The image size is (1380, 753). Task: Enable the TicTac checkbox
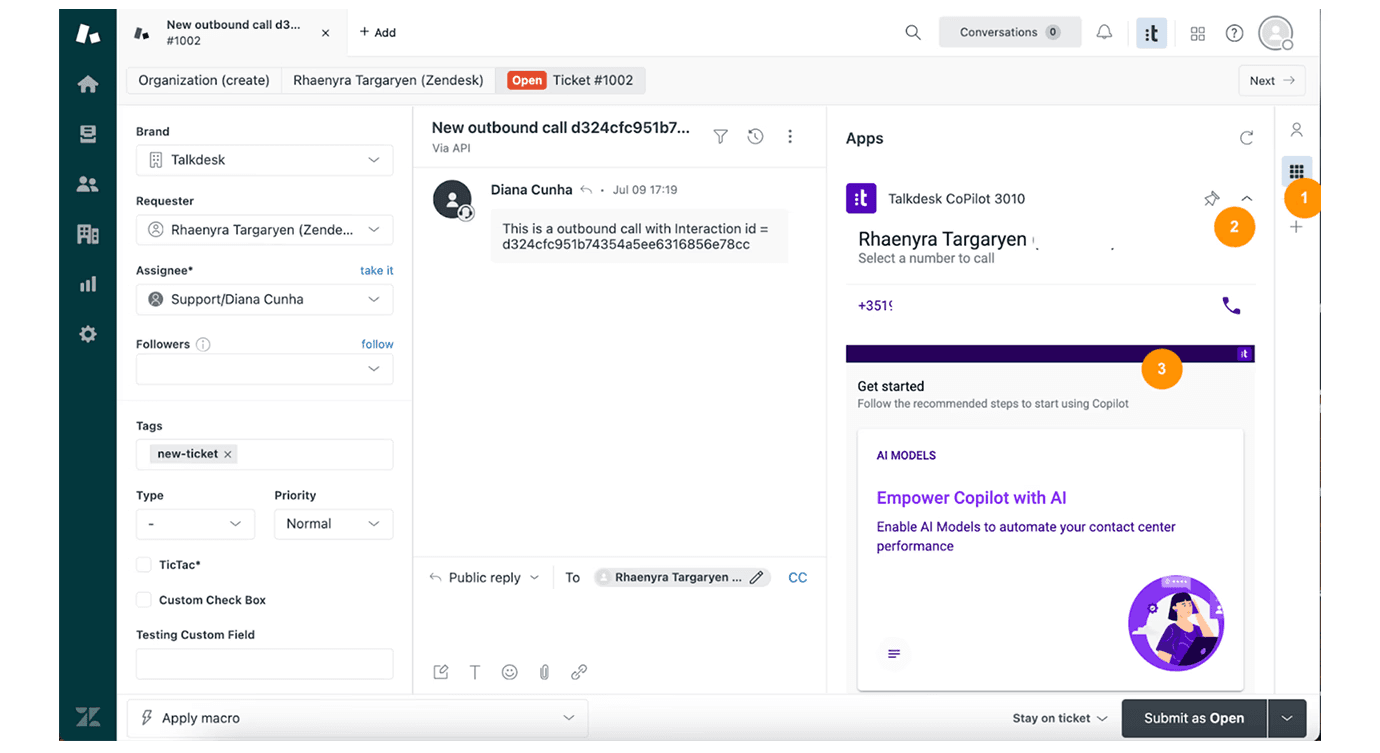(144, 565)
